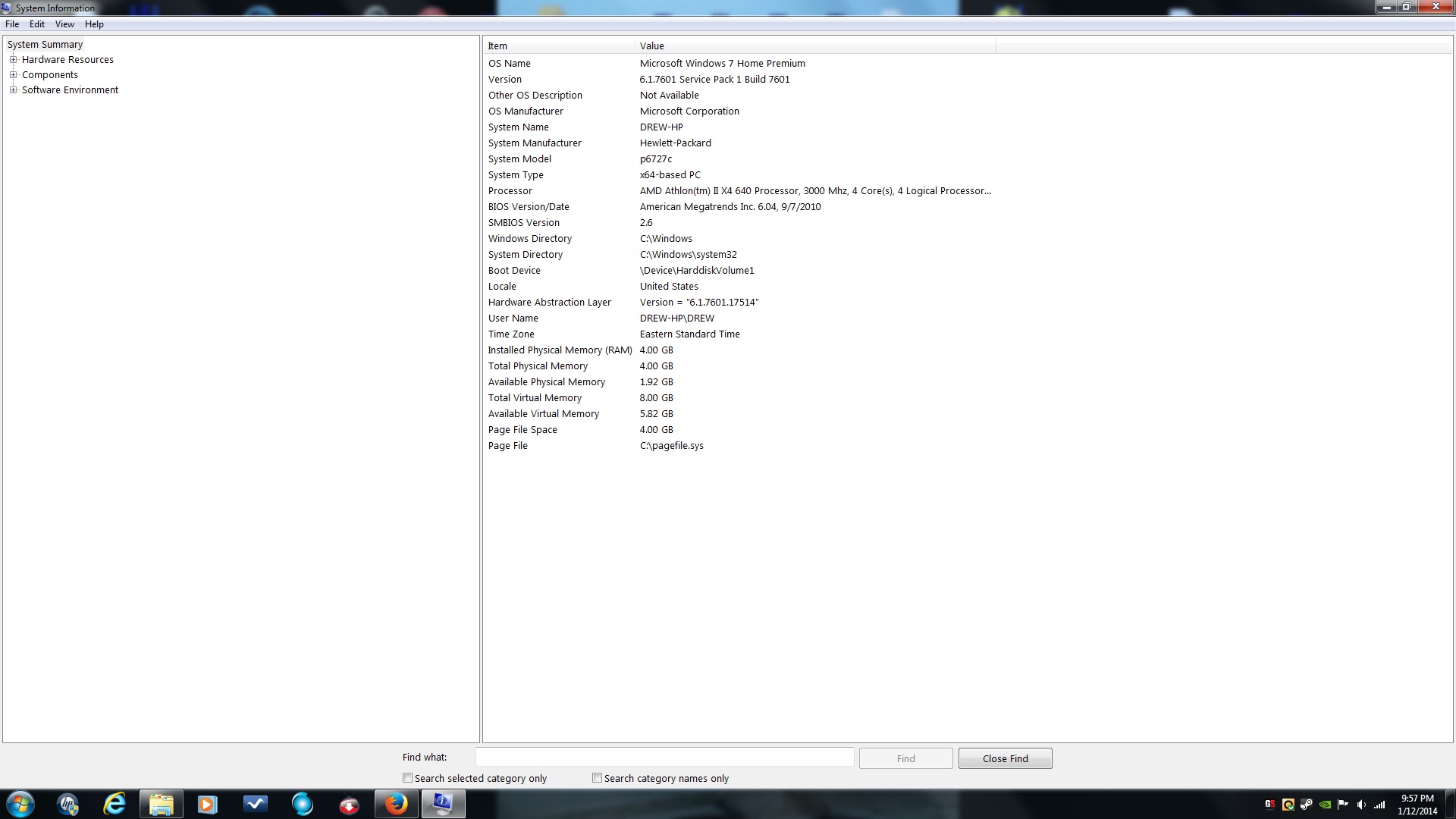The image size is (1456, 819).
Task: Select the Version row
Action: (x=739, y=79)
